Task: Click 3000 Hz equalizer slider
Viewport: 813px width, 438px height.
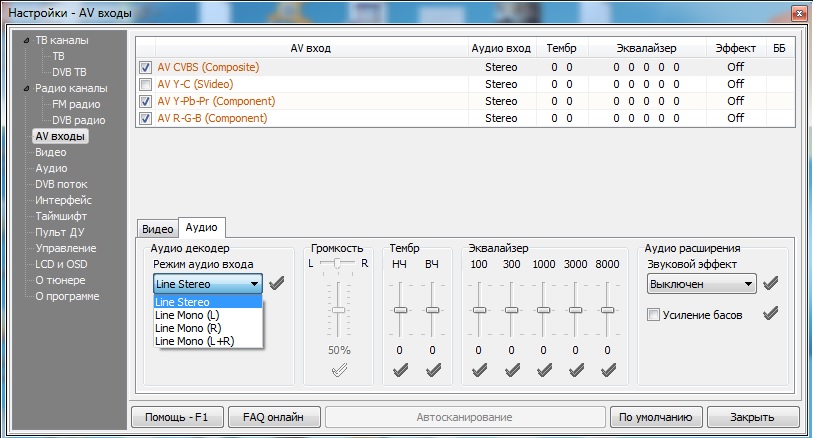Action: point(575,309)
